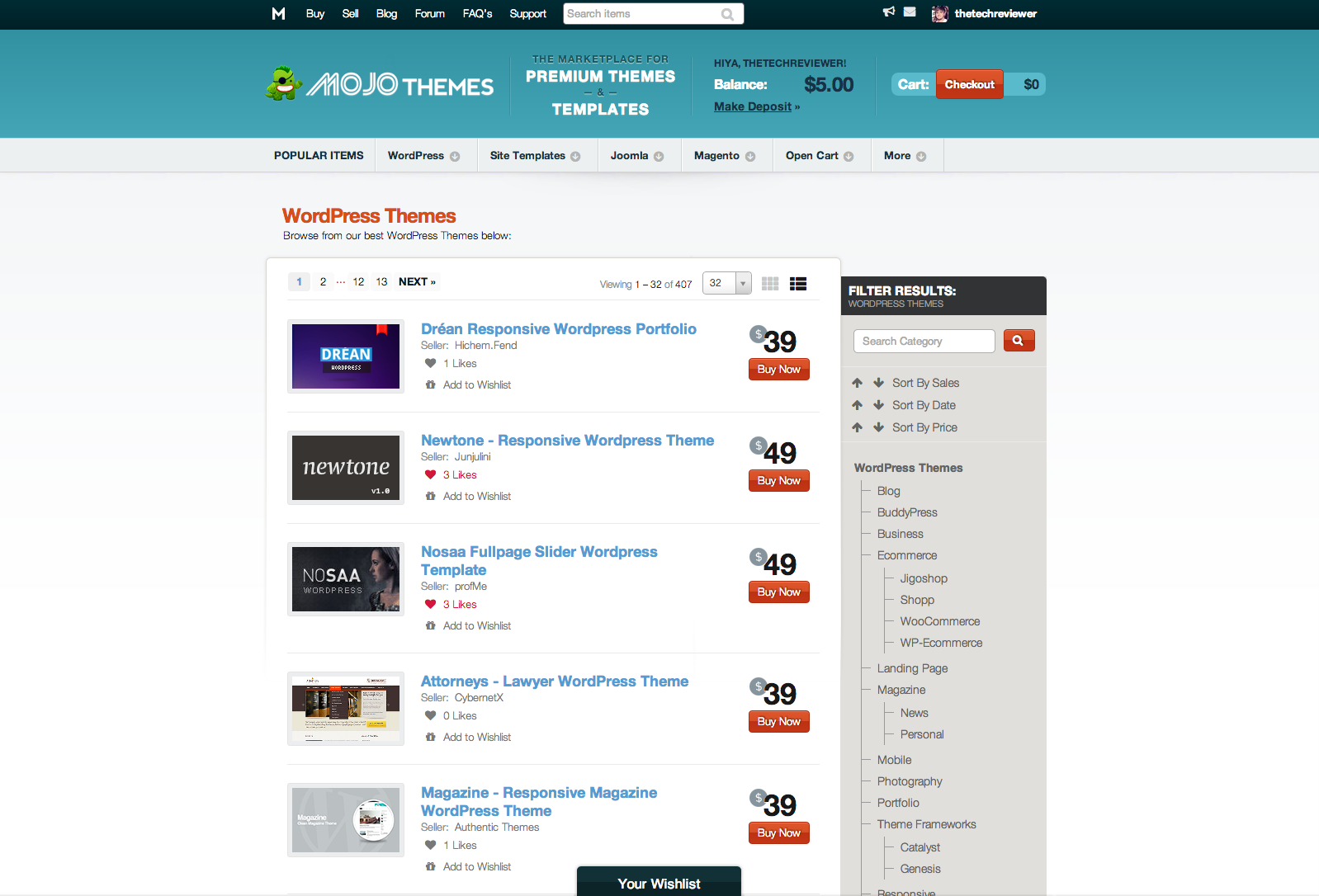
Task: Click the red category search button
Action: pos(1019,341)
